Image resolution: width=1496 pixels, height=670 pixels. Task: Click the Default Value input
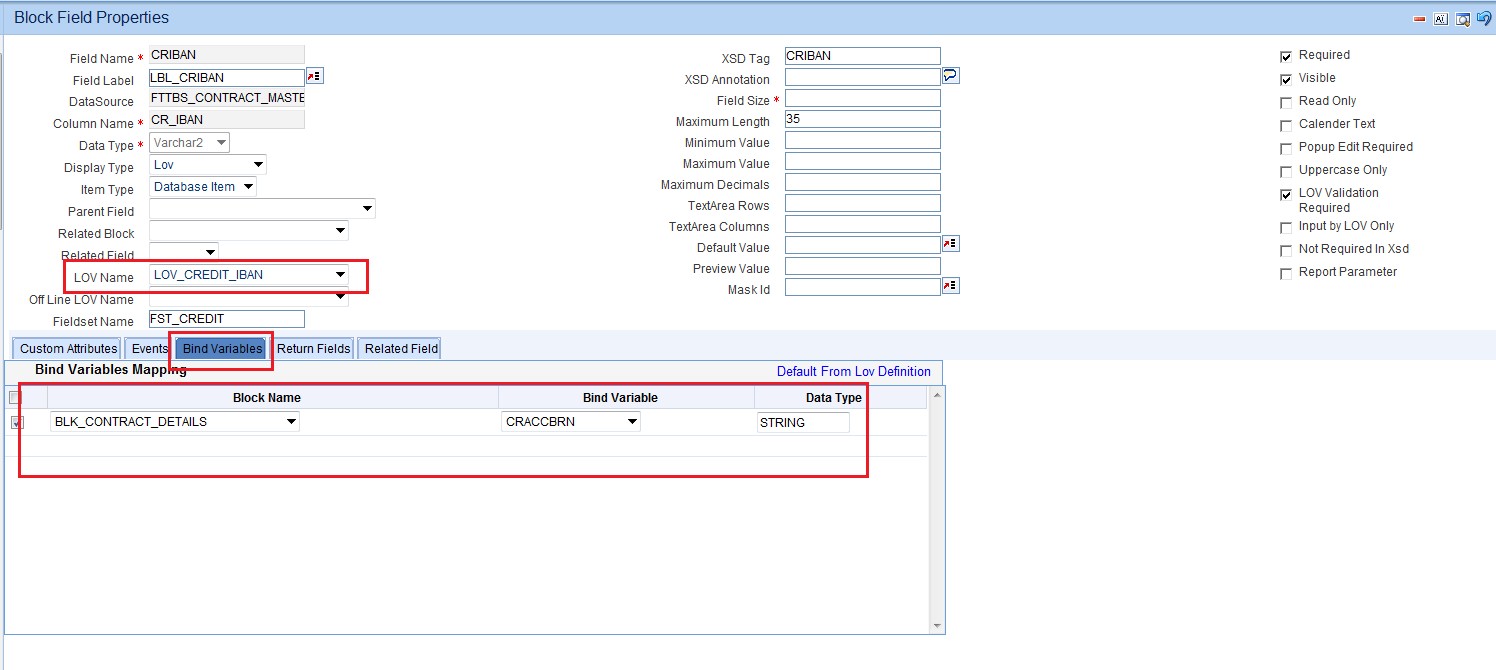(863, 245)
